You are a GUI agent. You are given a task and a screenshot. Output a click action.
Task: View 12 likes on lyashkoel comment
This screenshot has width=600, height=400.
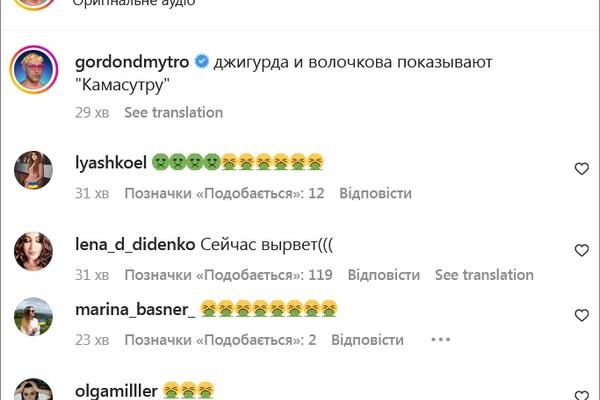coord(224,193)
